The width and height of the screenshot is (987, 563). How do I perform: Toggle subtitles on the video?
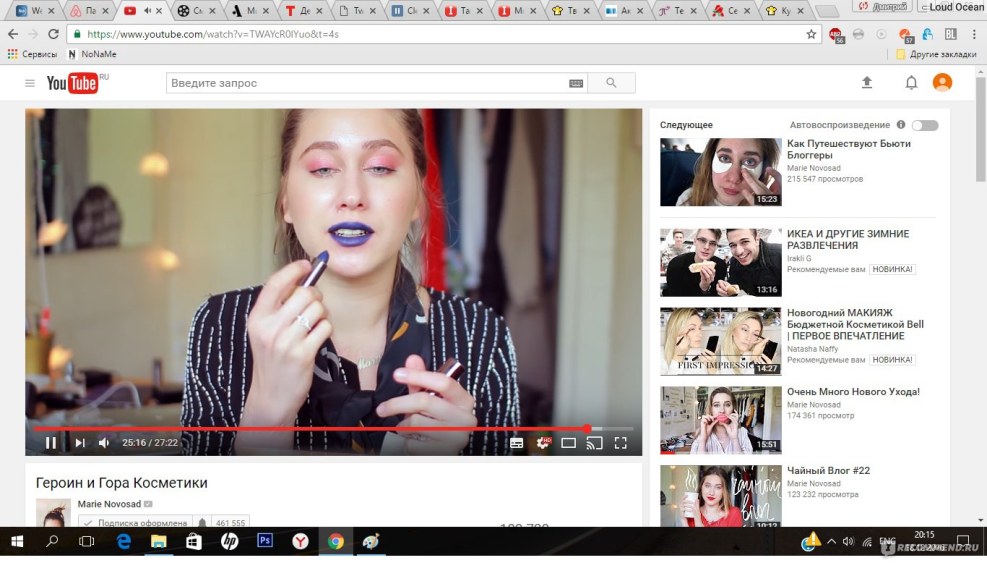pos(517,442)
